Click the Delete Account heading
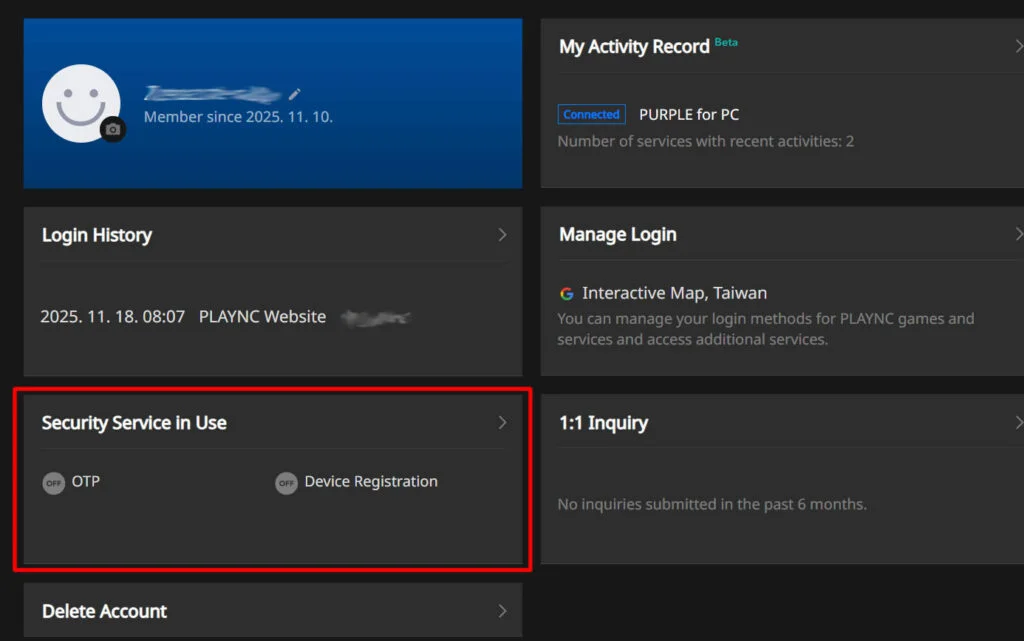Screen dimensions: 1024x641 [104, 611]
